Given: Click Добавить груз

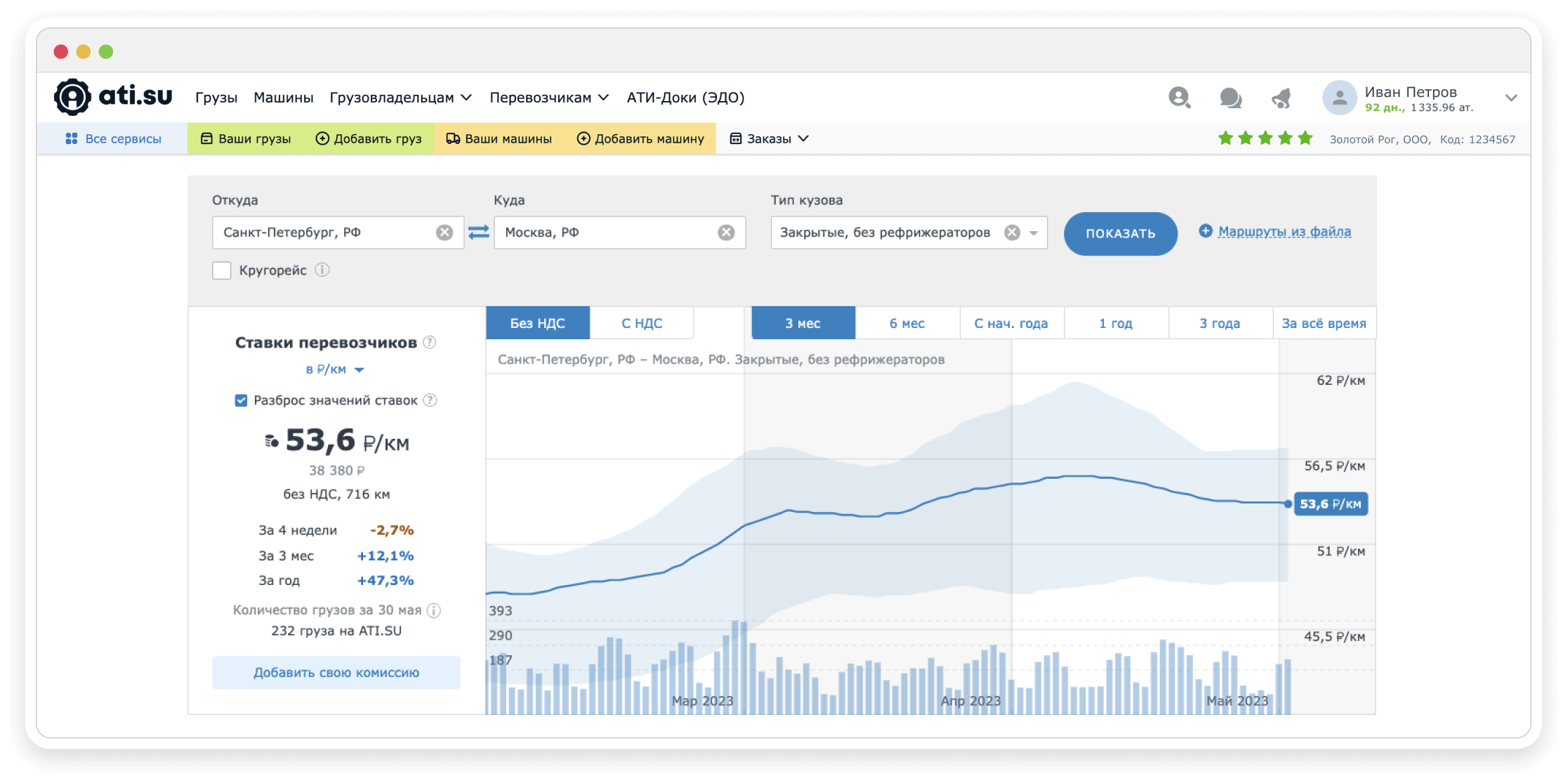Looking at the screenshot, I should pyautogui.click(x=369, y=138).
